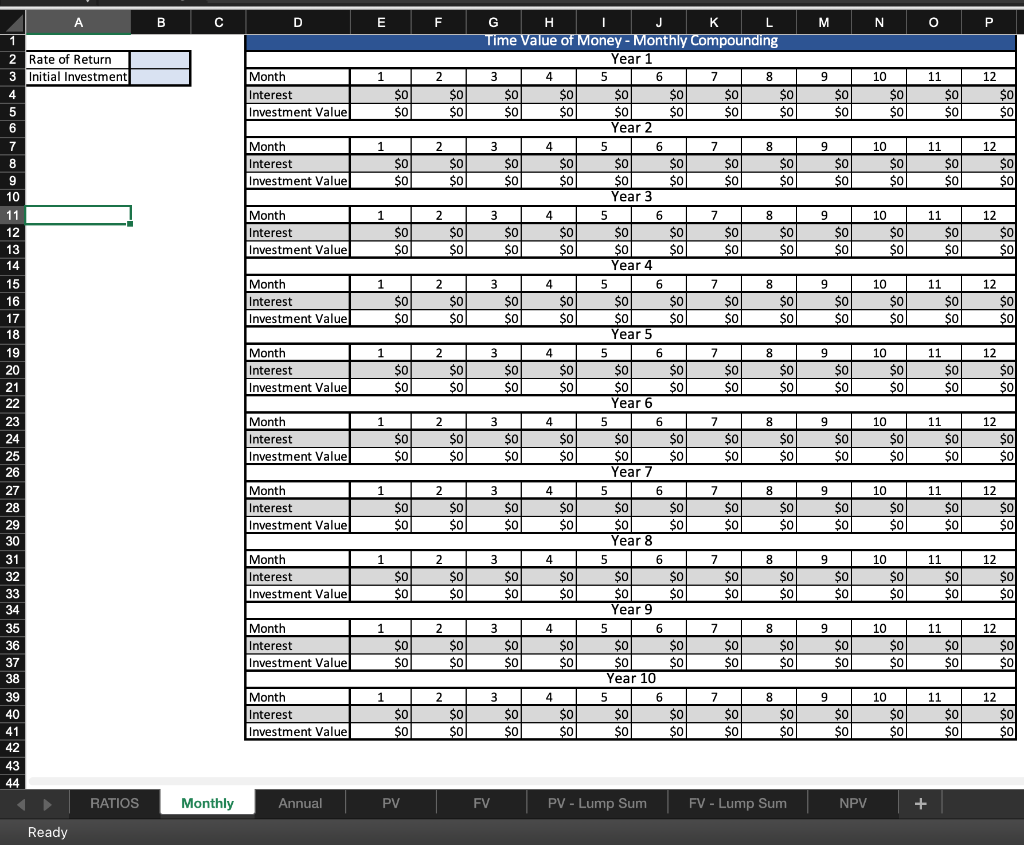Click the 'Month' label in row 3
The image size is (1024, 845).
pos(298,77)
